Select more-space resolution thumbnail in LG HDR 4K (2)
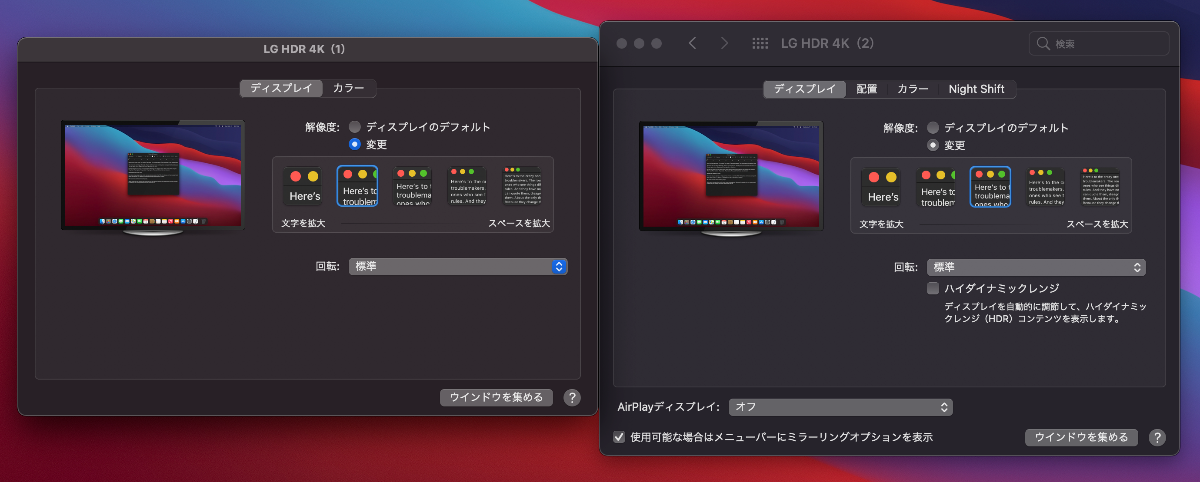Viewport: 1200px width, 482px height. [x=1099, y=187]
